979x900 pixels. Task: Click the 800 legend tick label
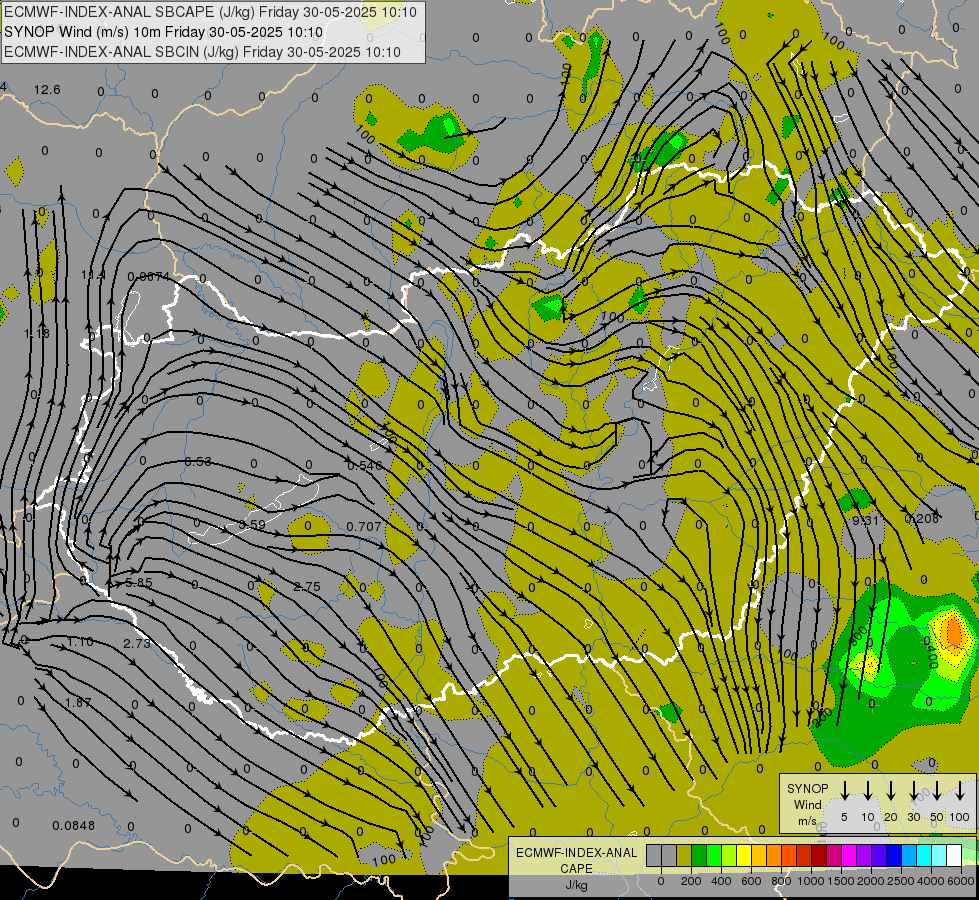point(781,881)
